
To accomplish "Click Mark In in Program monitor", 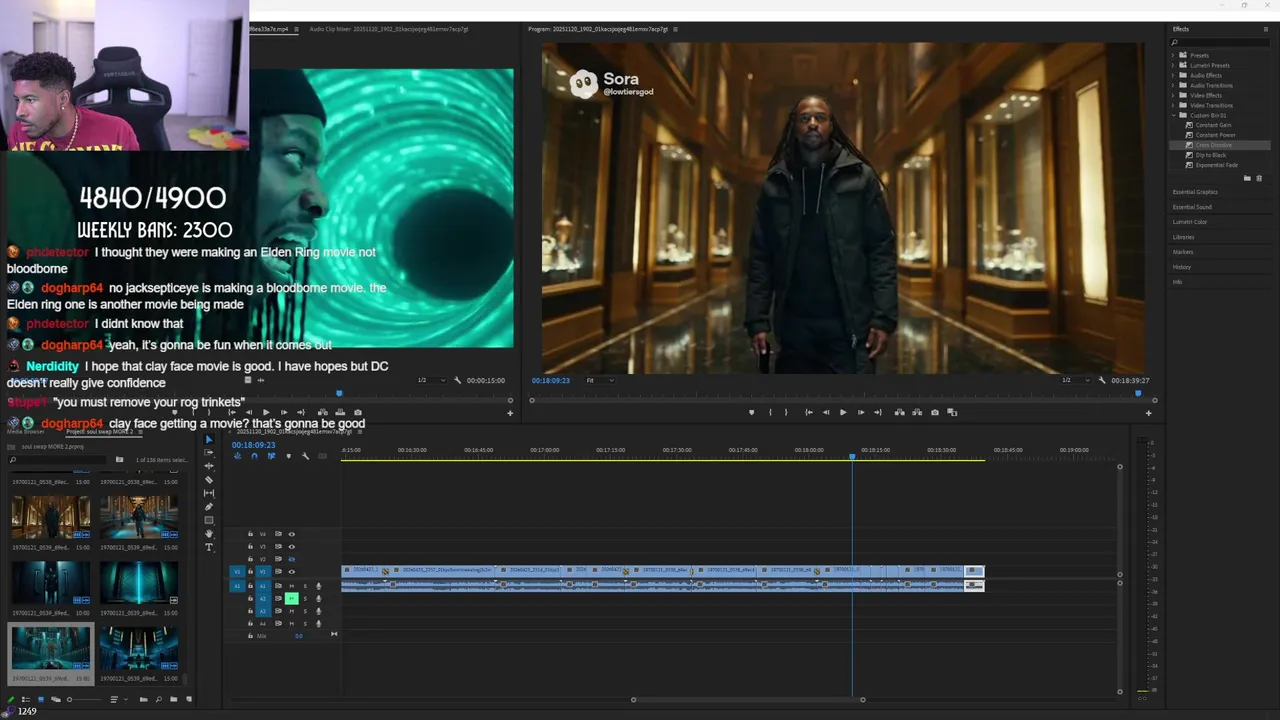I will tap(770, 412).
